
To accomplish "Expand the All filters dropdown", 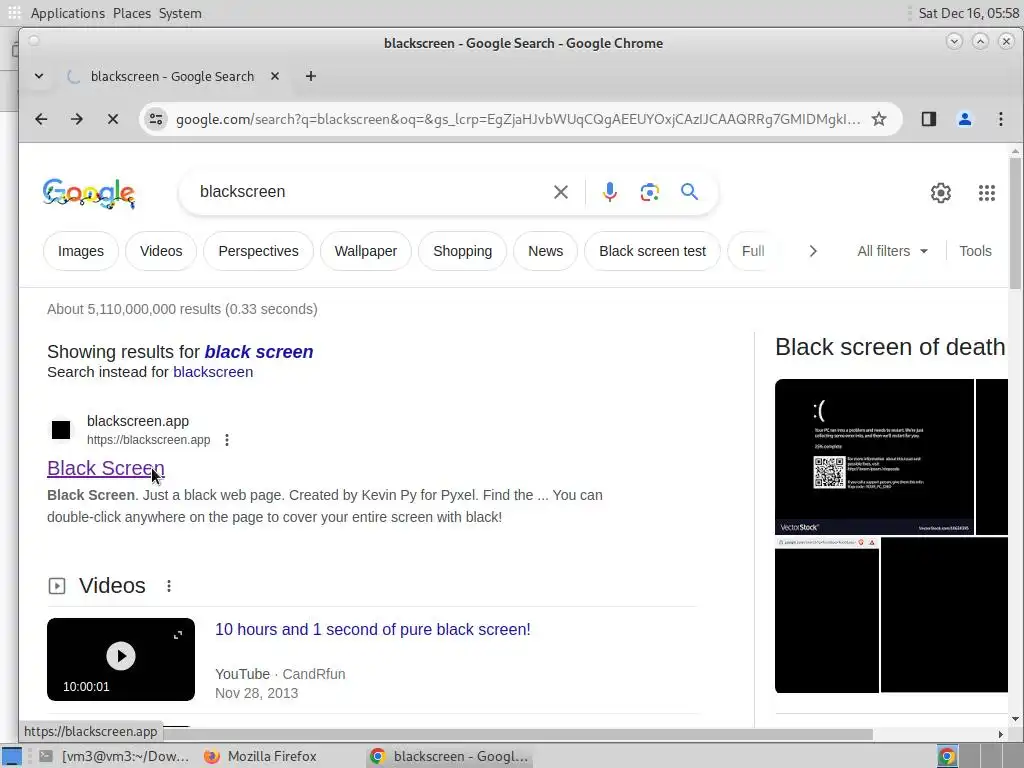I will click(x=892, y=251).
